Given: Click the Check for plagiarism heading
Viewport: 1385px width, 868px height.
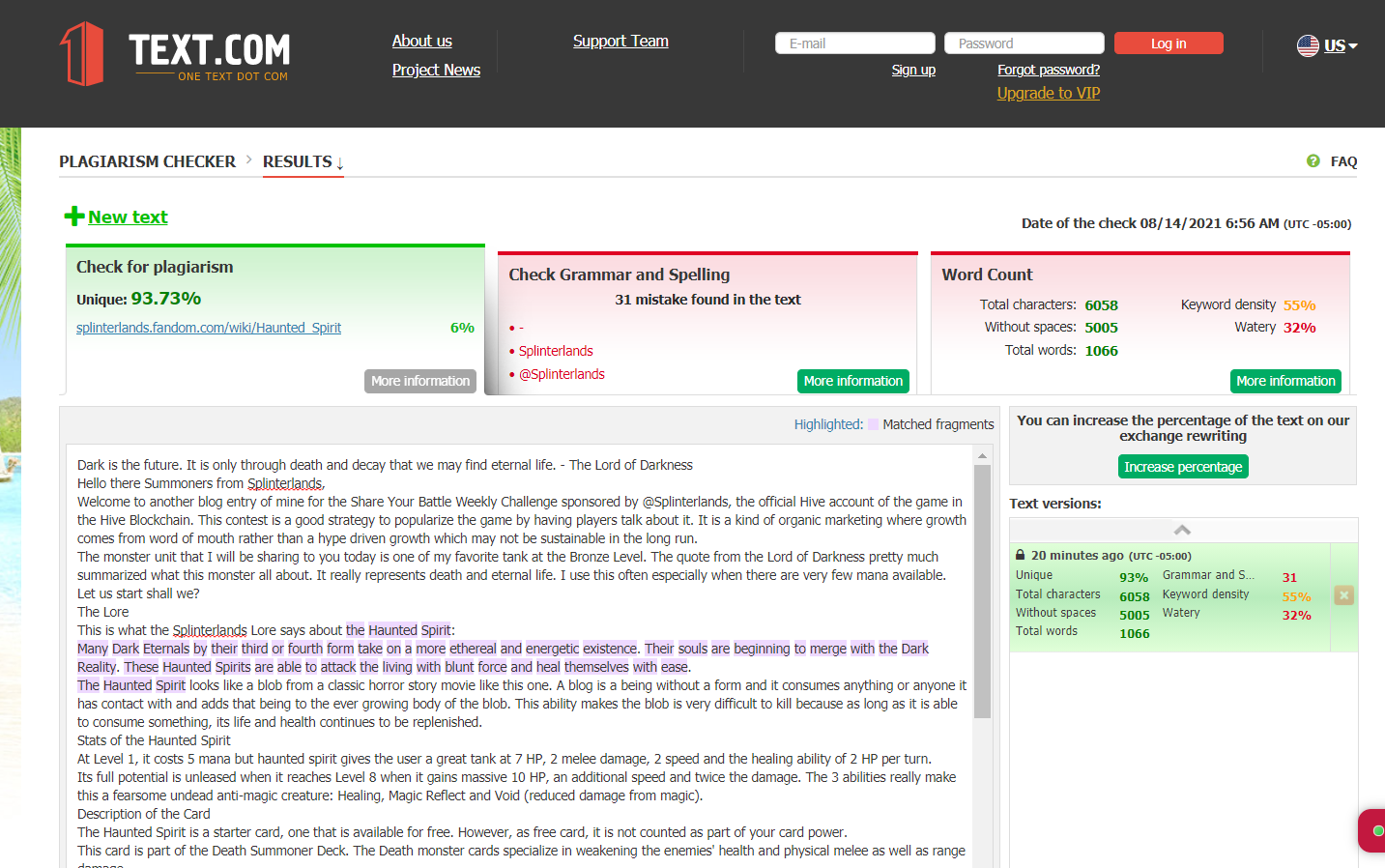Looking at the screenshot, I should [x=155, y=267].
